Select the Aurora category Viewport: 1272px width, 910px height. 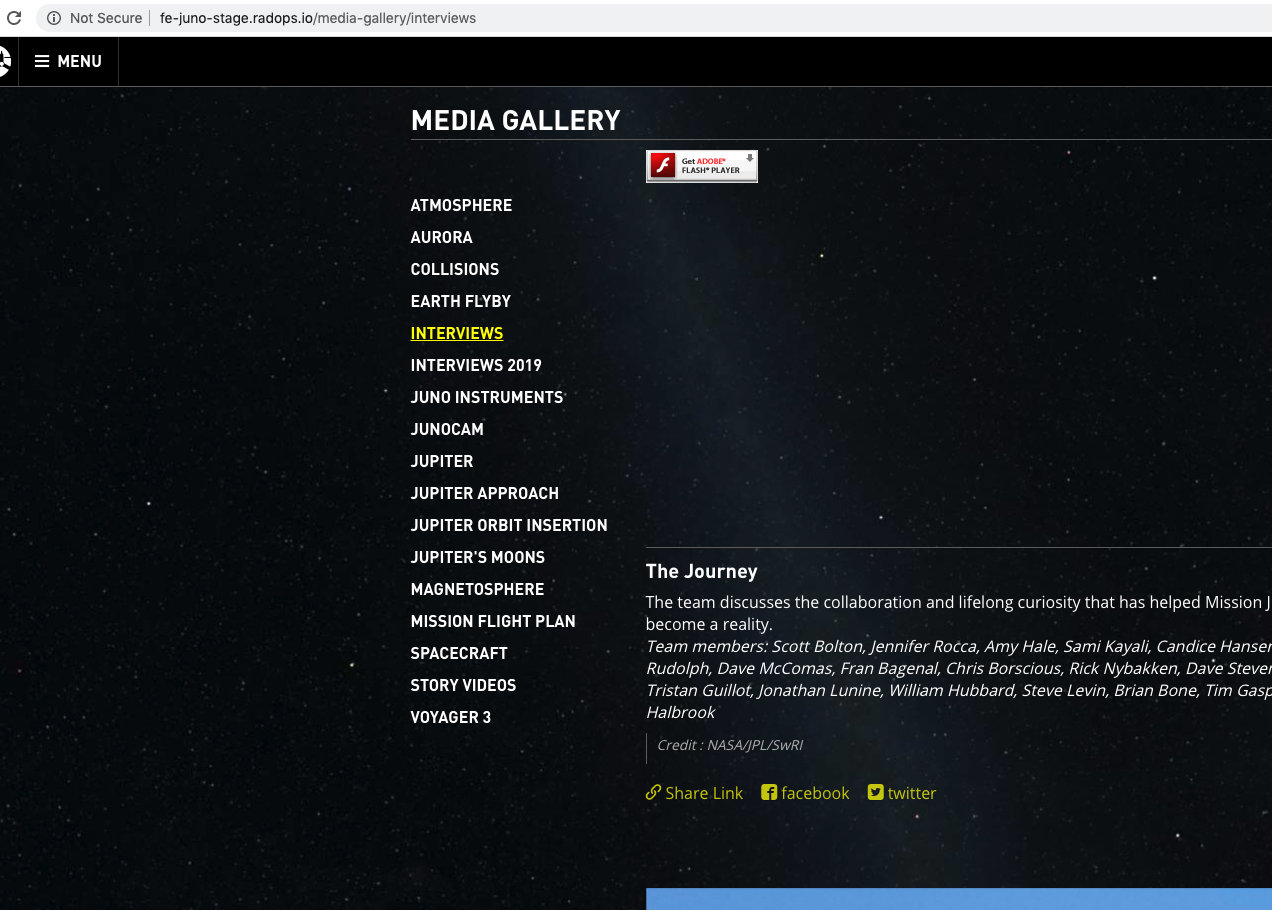pyautogui.click(x=441, y=237)
